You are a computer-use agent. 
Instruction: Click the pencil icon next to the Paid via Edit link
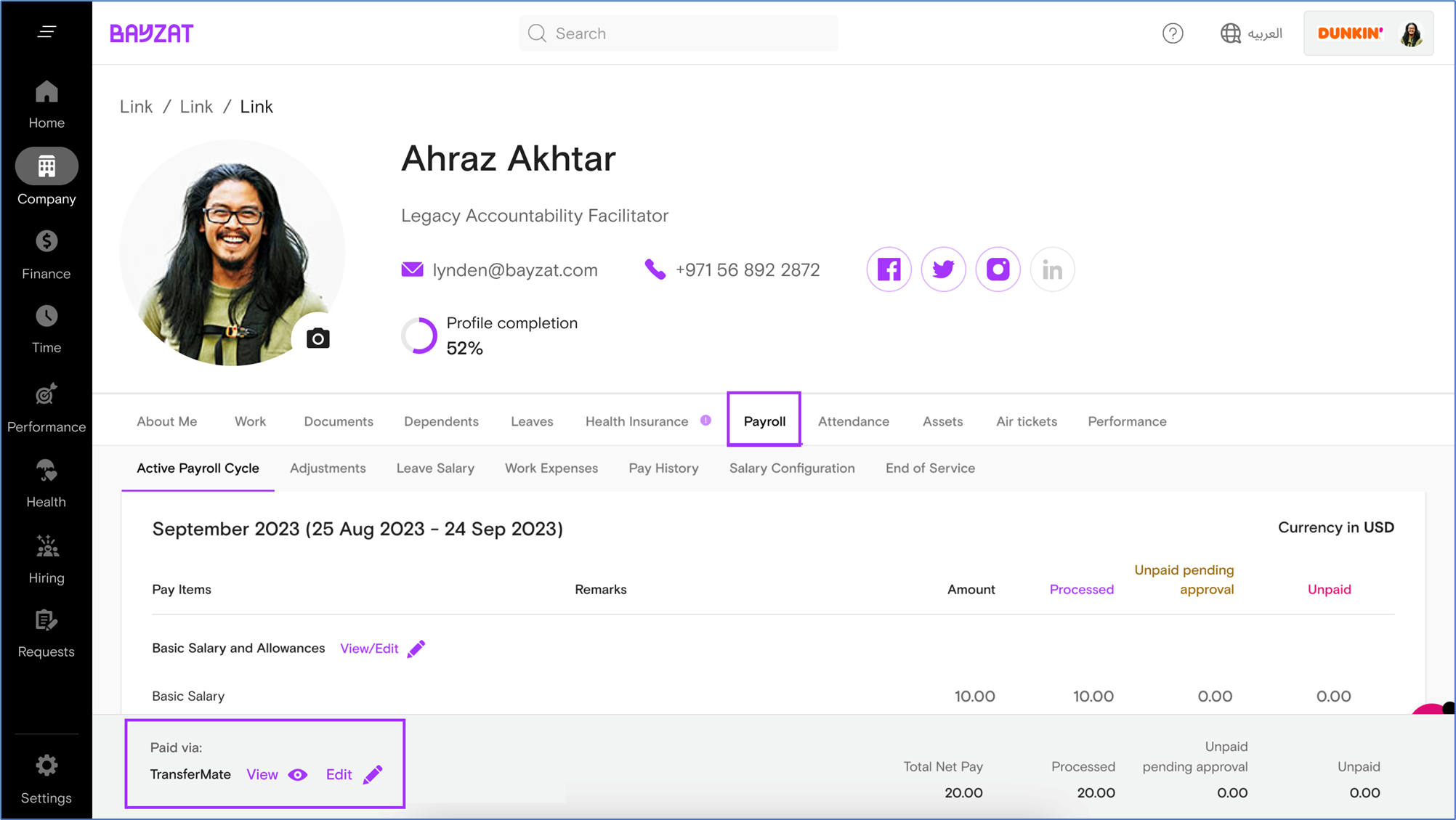[x=373, y=775]
